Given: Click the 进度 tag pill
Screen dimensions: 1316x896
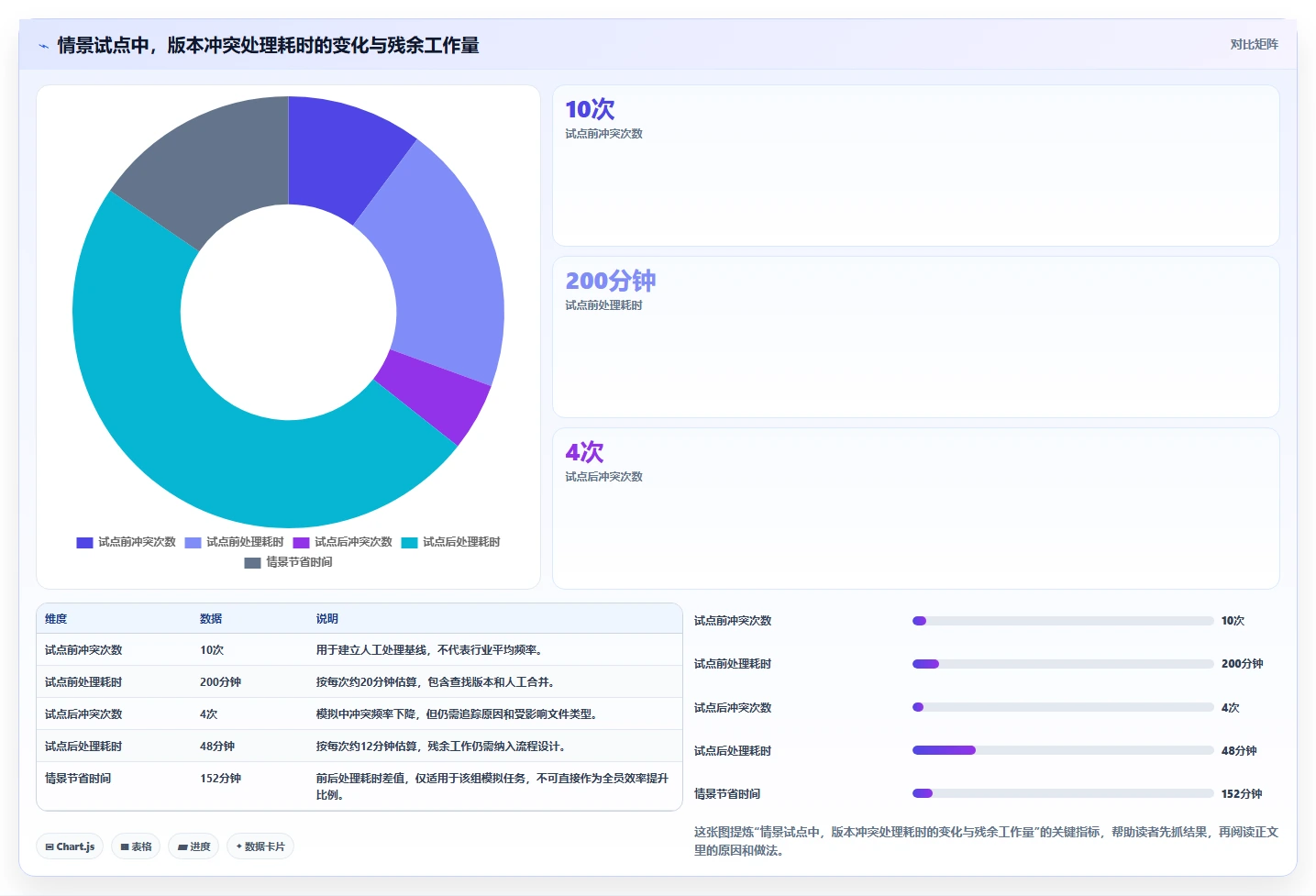Looking at the screenshot, I should [194, 846].
